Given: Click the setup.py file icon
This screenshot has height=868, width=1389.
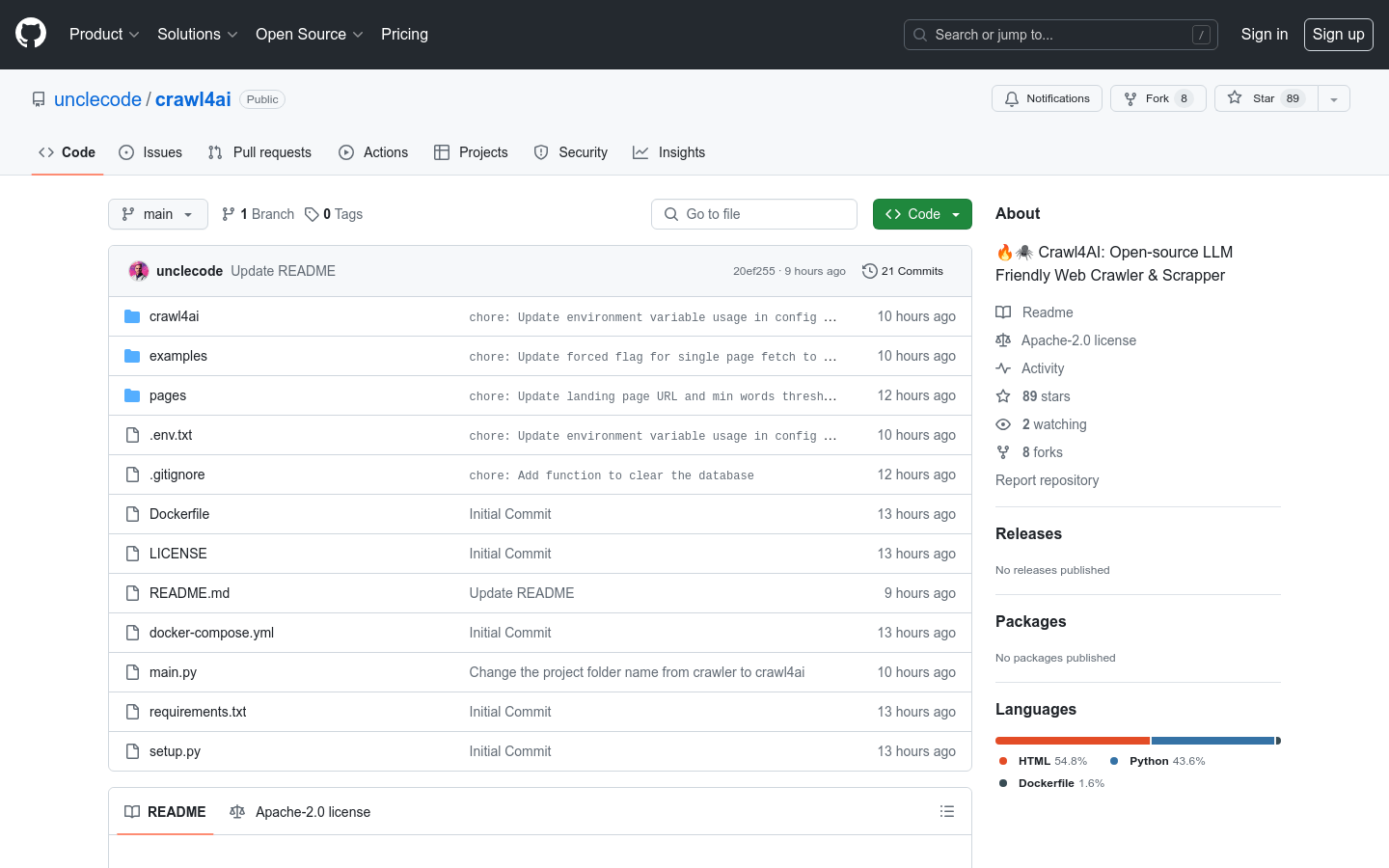Looking at the screenshot, I should pyautogui.click(x=132, y=751).
